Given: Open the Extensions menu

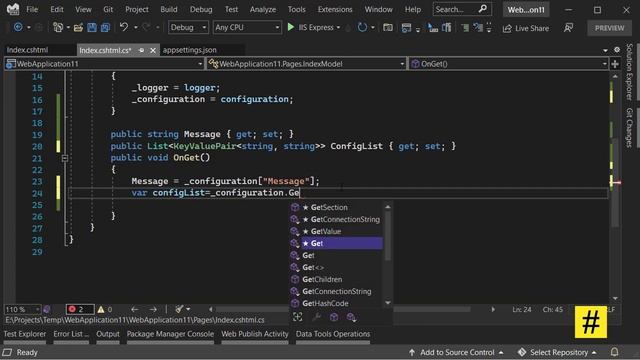Looking at the screenshot, I should (x=335, y=9).
